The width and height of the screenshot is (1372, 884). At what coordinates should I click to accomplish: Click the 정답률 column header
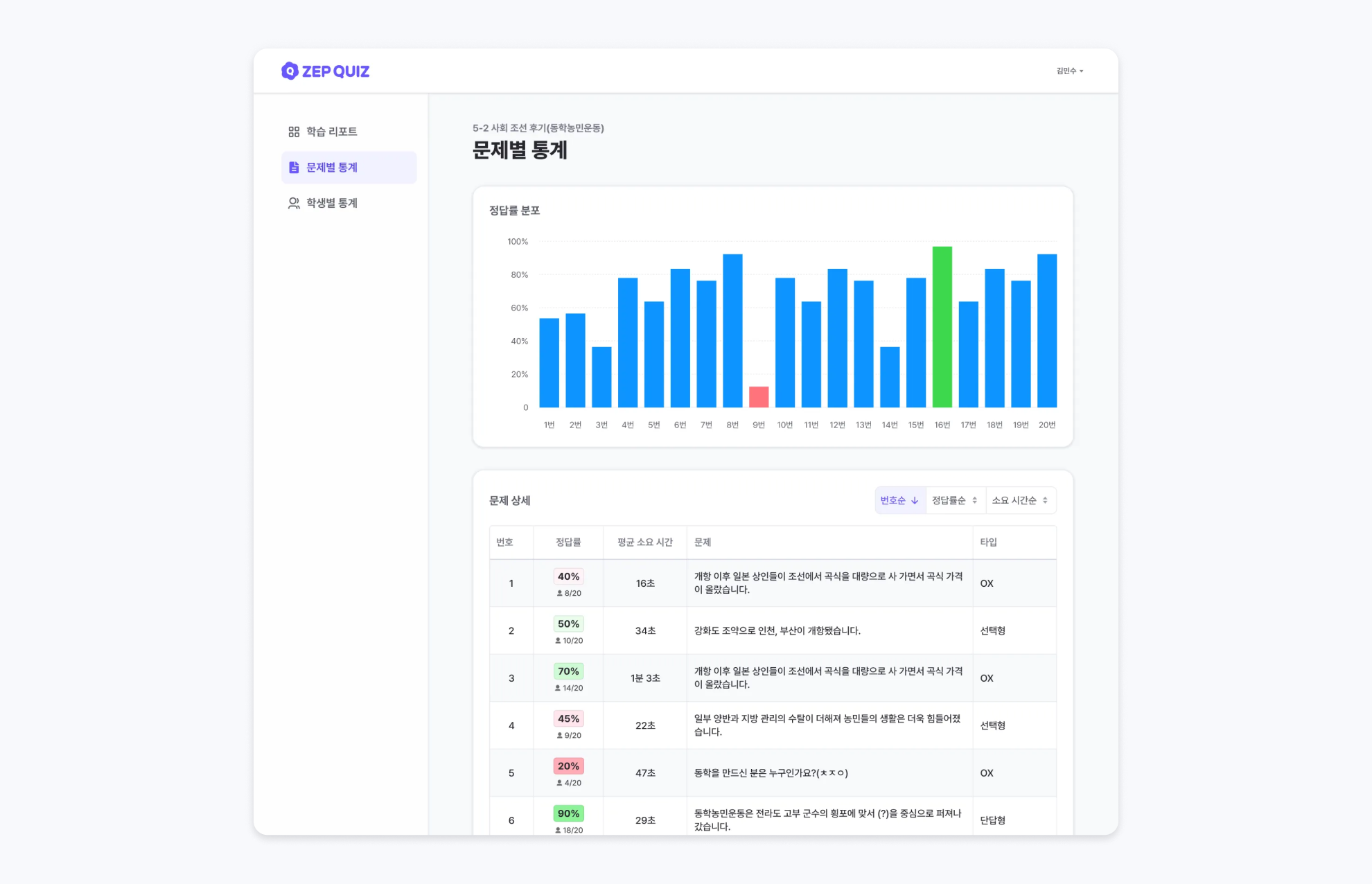568,542
